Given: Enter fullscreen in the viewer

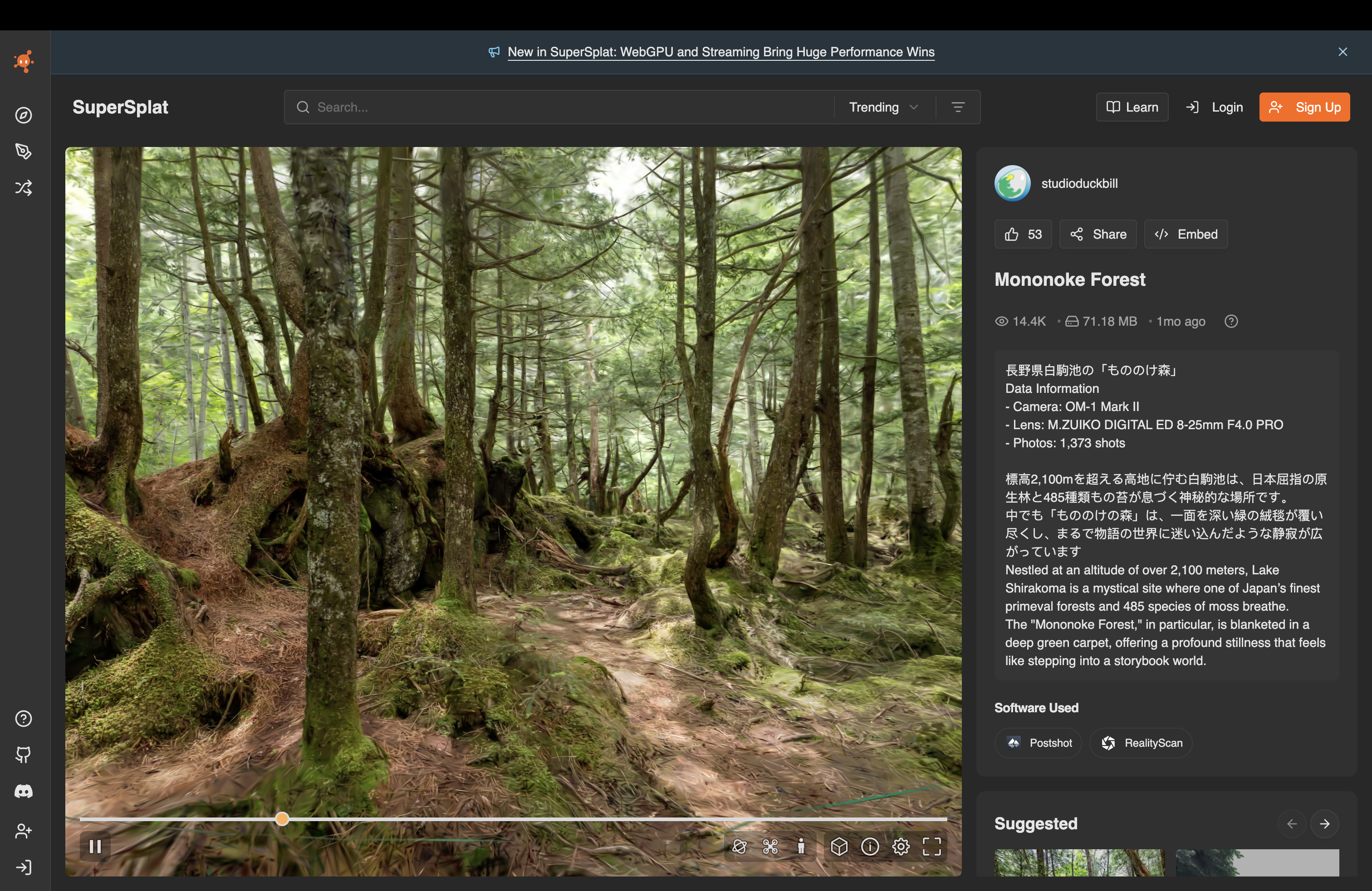Looking at the screenshot, I should tap(931, 846).
